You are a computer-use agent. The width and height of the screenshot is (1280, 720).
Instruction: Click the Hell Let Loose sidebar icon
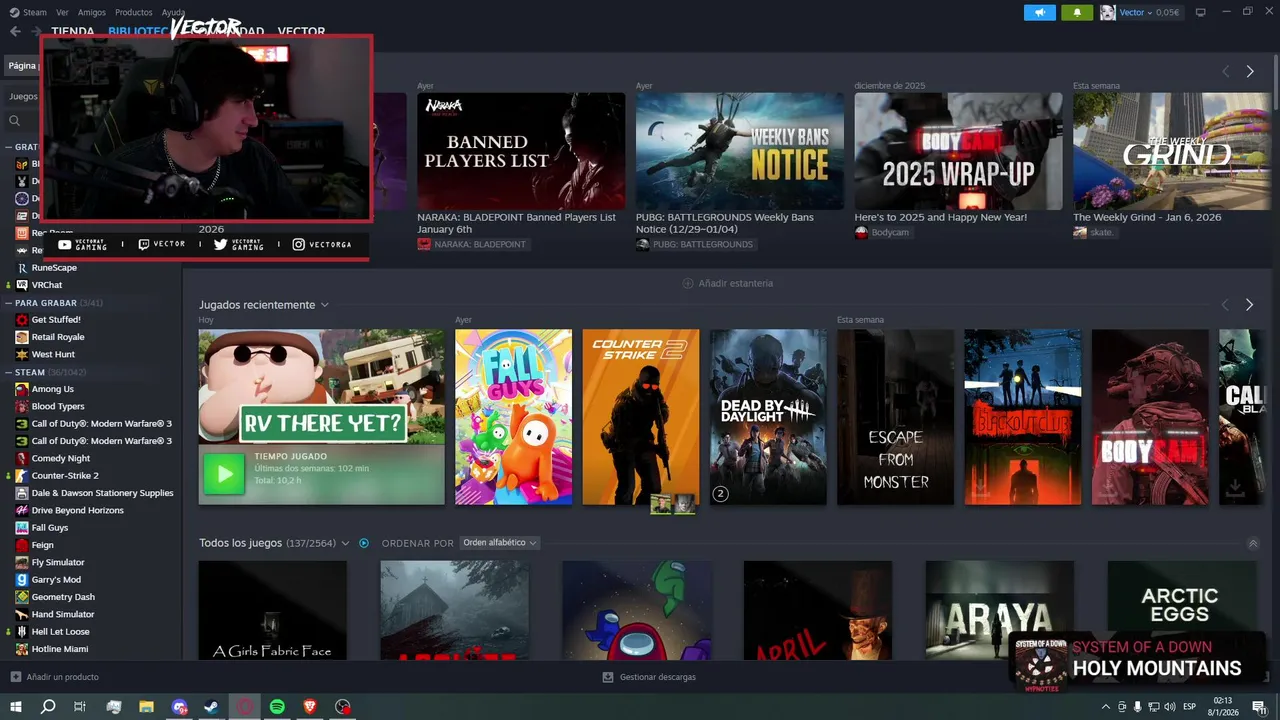[x=22, y=632]
